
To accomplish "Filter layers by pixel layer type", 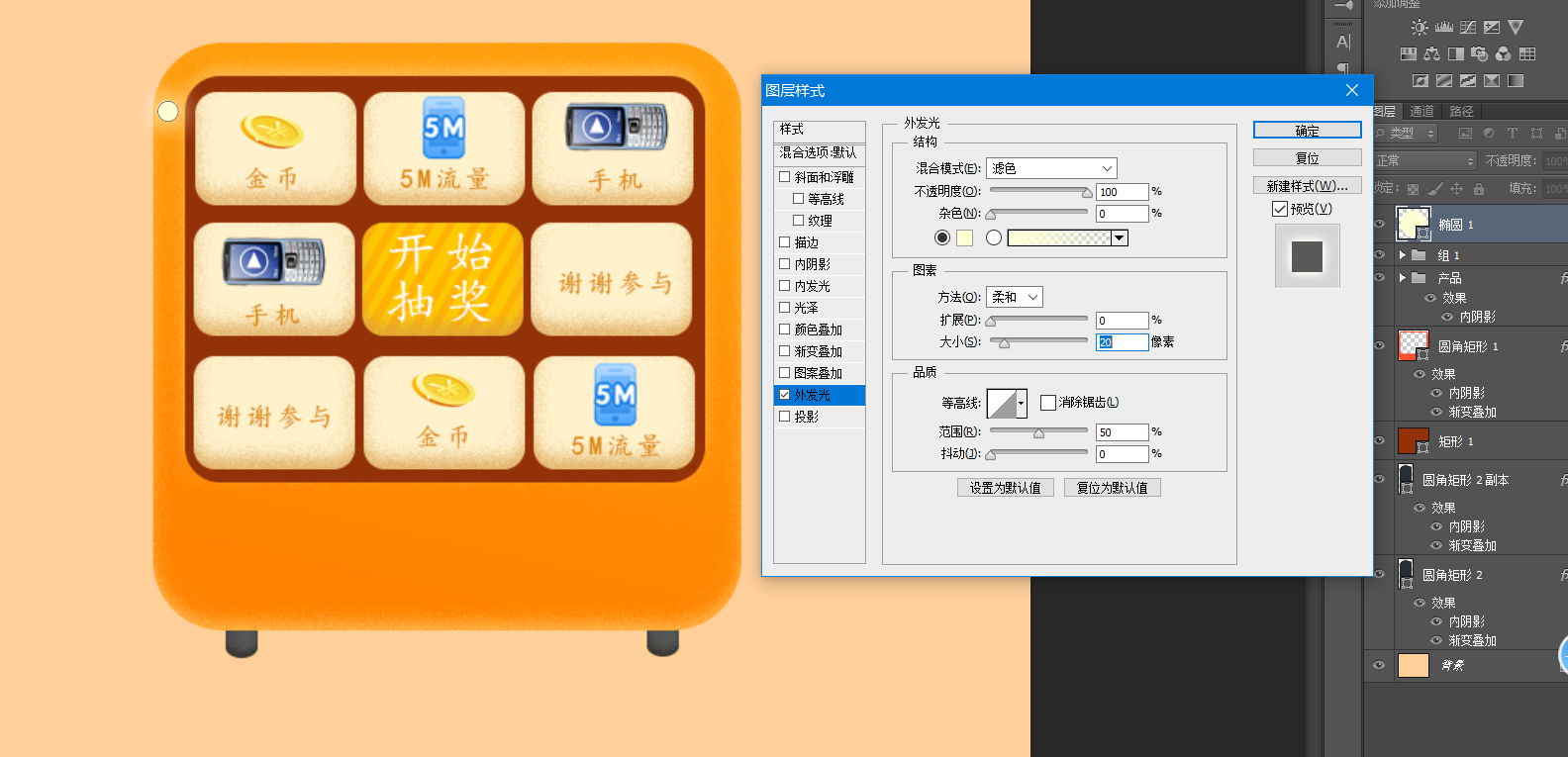I will 1465,134.
